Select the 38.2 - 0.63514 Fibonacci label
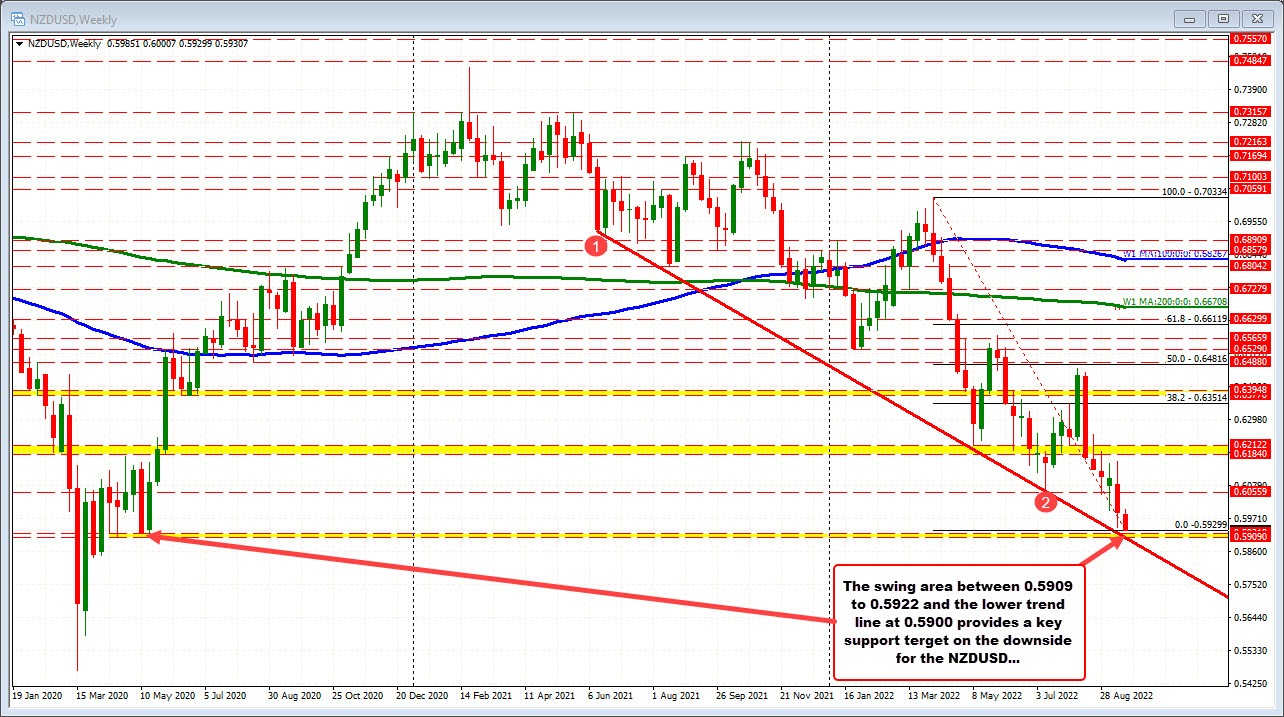Image resolution: width=1284 pixels, height=717 pixels. tap(1196, 397)
